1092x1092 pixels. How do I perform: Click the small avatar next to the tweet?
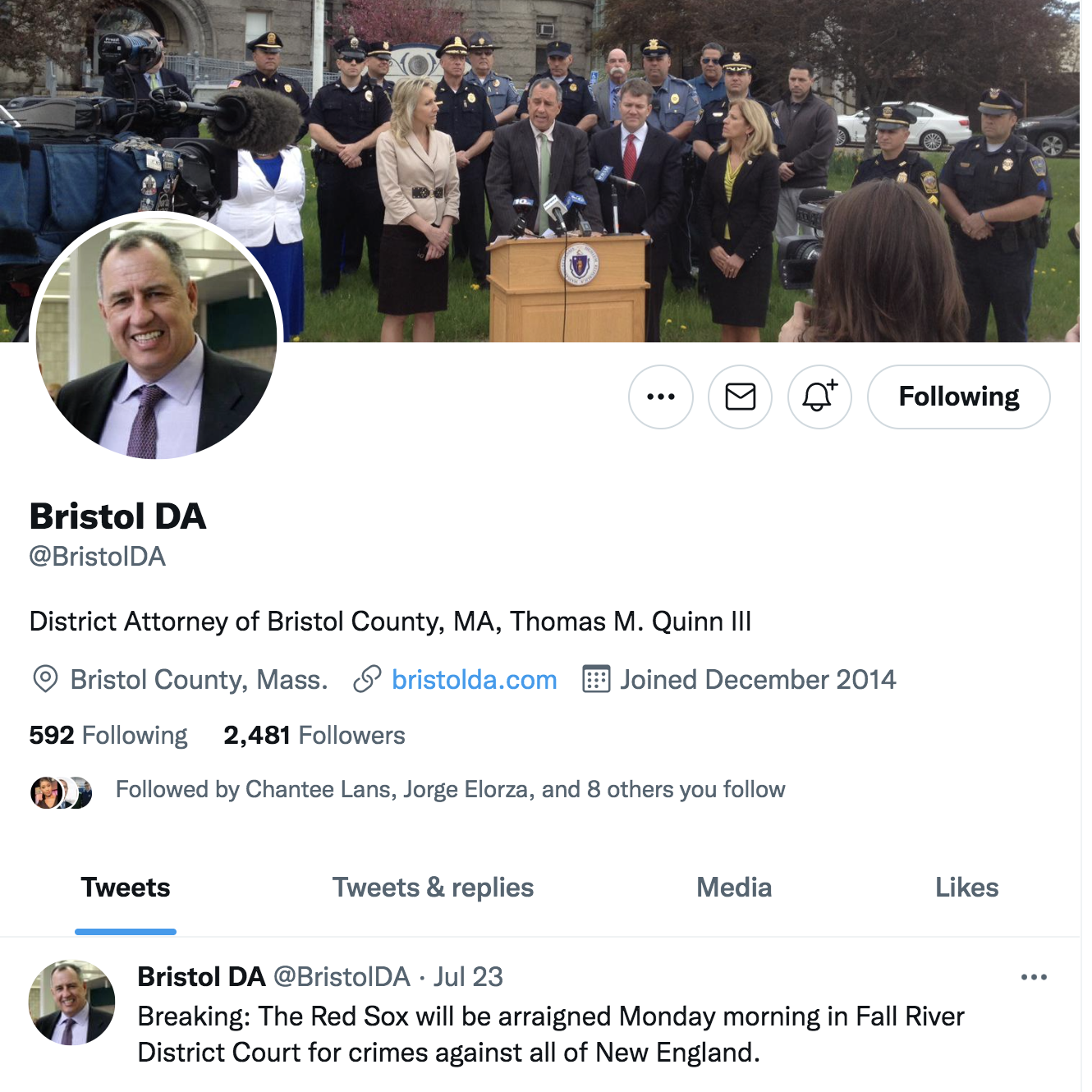click(x=72, y=1003)
